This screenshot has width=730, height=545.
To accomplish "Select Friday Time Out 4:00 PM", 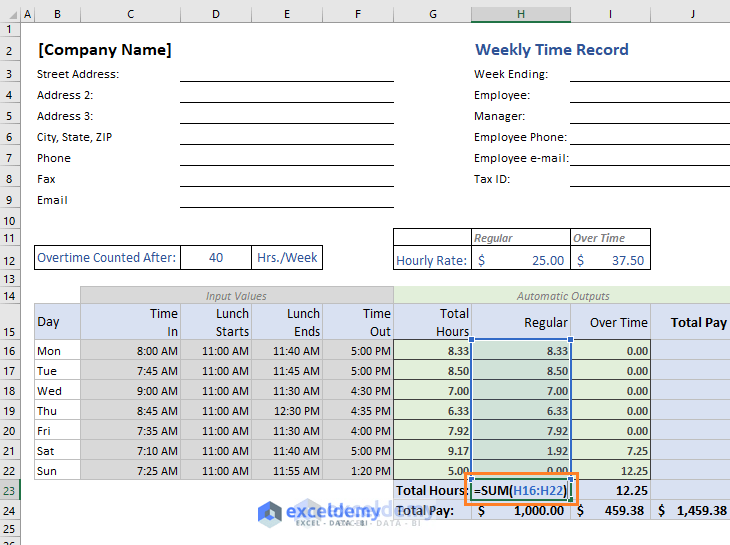I will [x=358, y=431].
